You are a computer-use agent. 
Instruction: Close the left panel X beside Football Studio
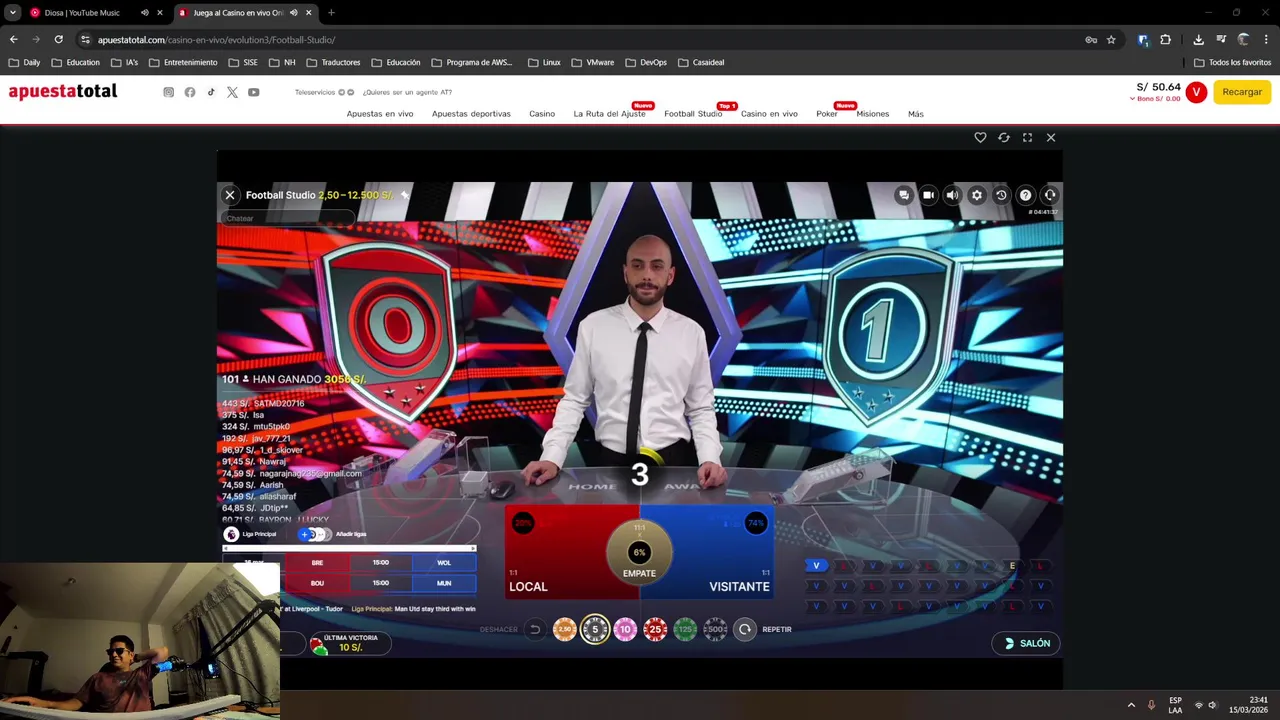point(230,195)
